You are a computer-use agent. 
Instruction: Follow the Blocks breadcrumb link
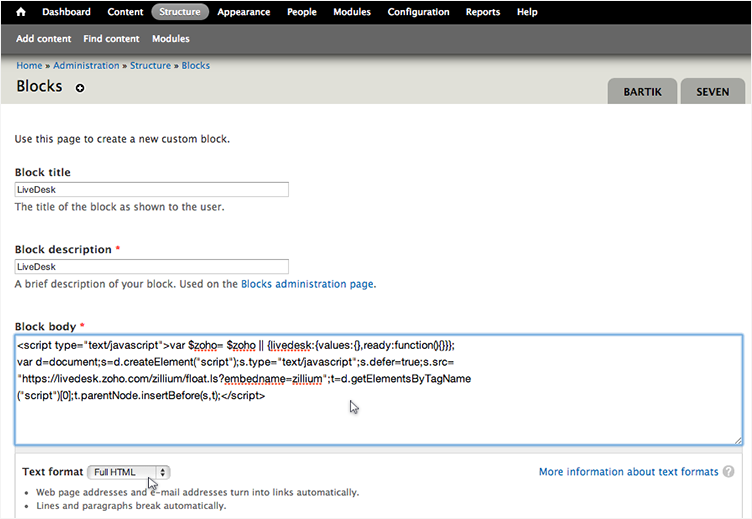(x=196, y=65)
